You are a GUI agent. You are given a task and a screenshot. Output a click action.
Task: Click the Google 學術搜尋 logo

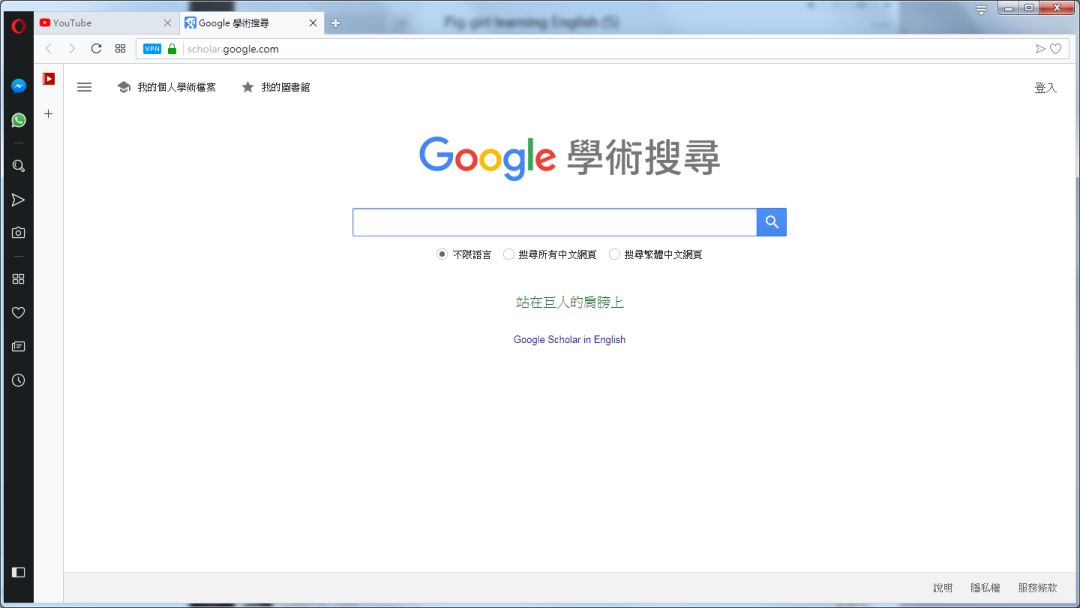pyautogui.click(x=570, y=158)
